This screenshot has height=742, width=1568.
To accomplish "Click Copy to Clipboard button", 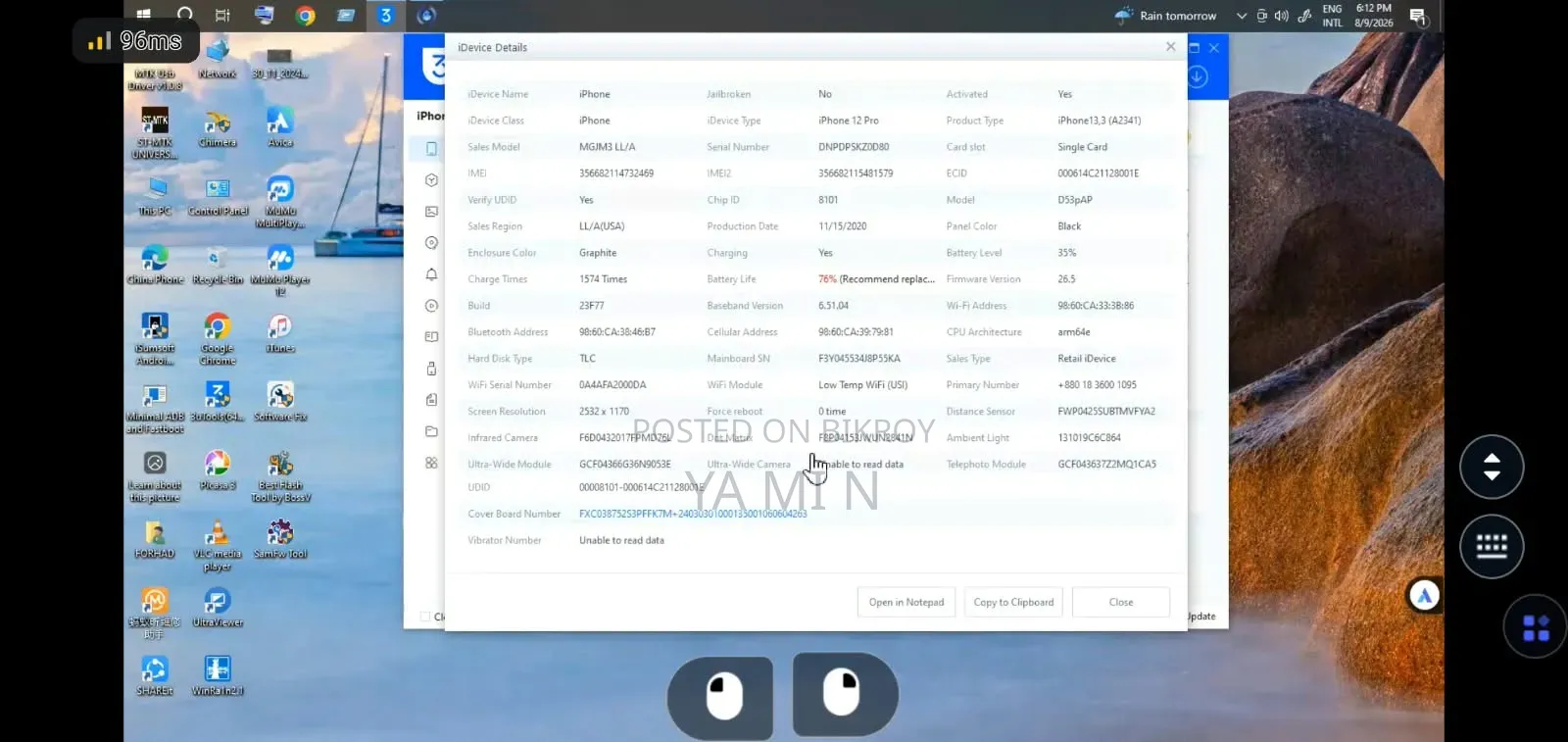I will tap(1013, 602).
